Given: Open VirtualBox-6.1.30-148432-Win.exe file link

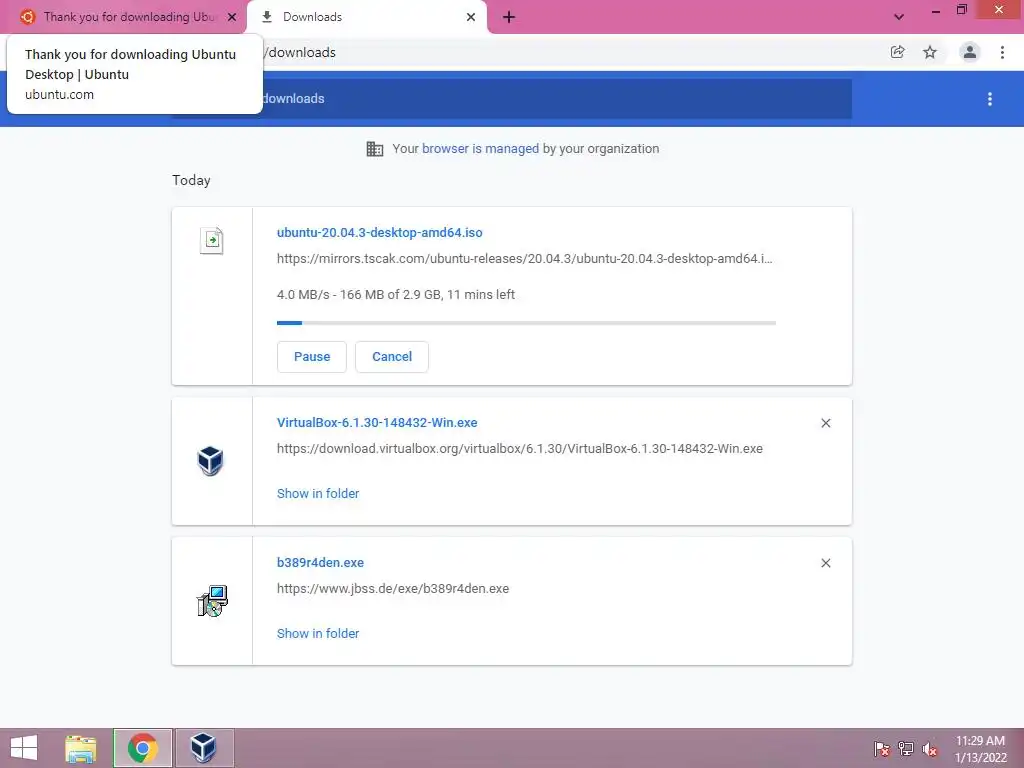Looking at the screenshot, I should [x=377, y=423].
